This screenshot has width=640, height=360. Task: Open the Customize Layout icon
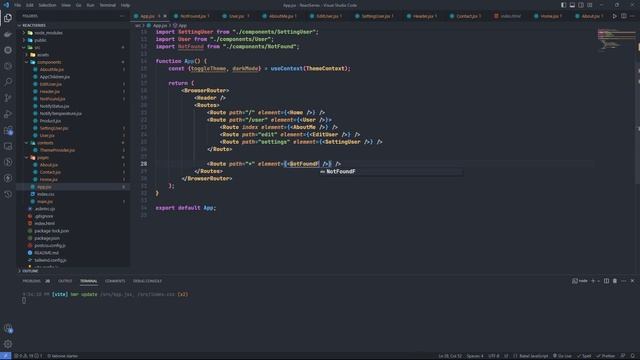coord(590,5)
